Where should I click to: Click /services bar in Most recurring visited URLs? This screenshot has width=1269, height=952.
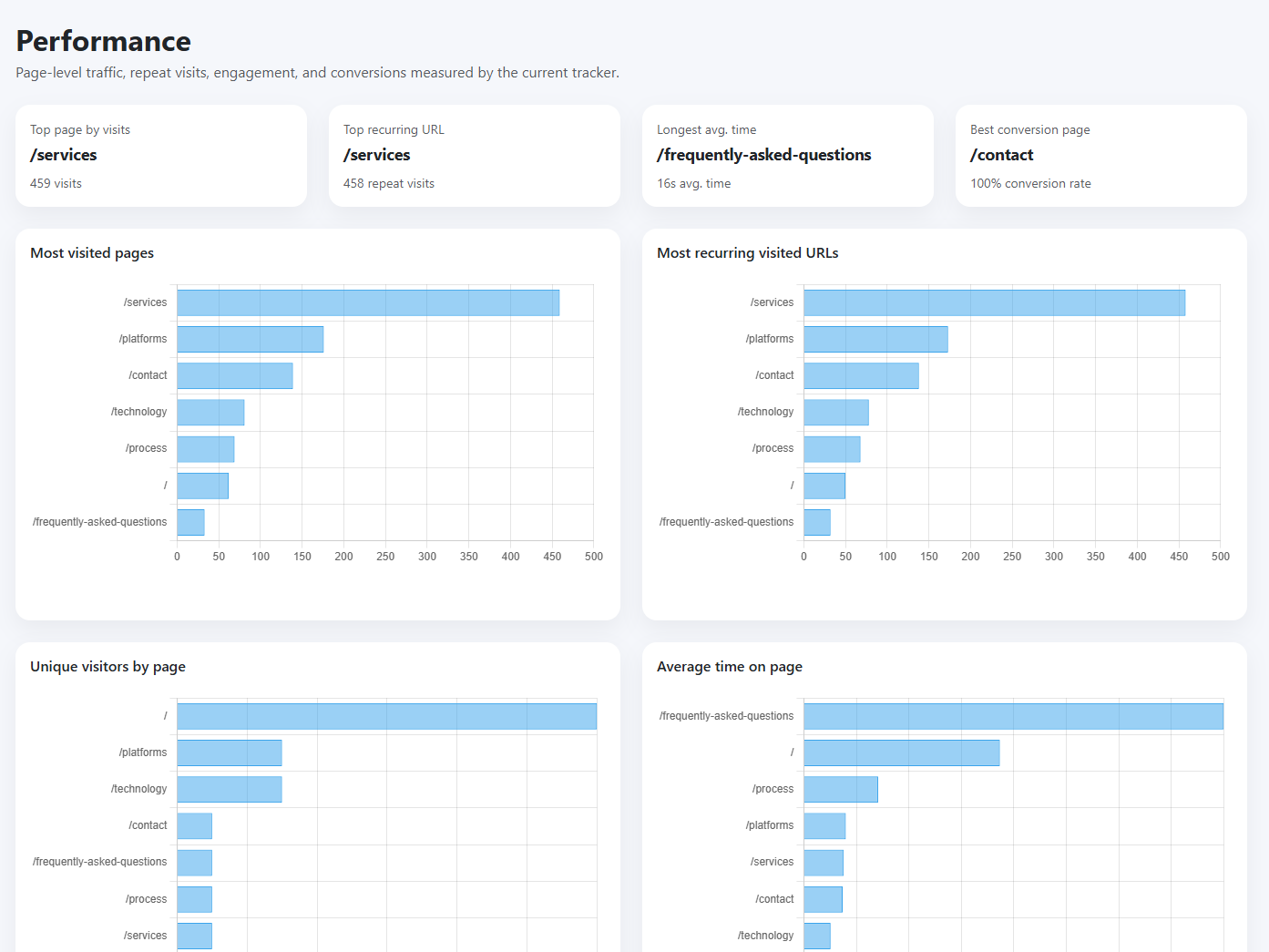pos(994,302)
